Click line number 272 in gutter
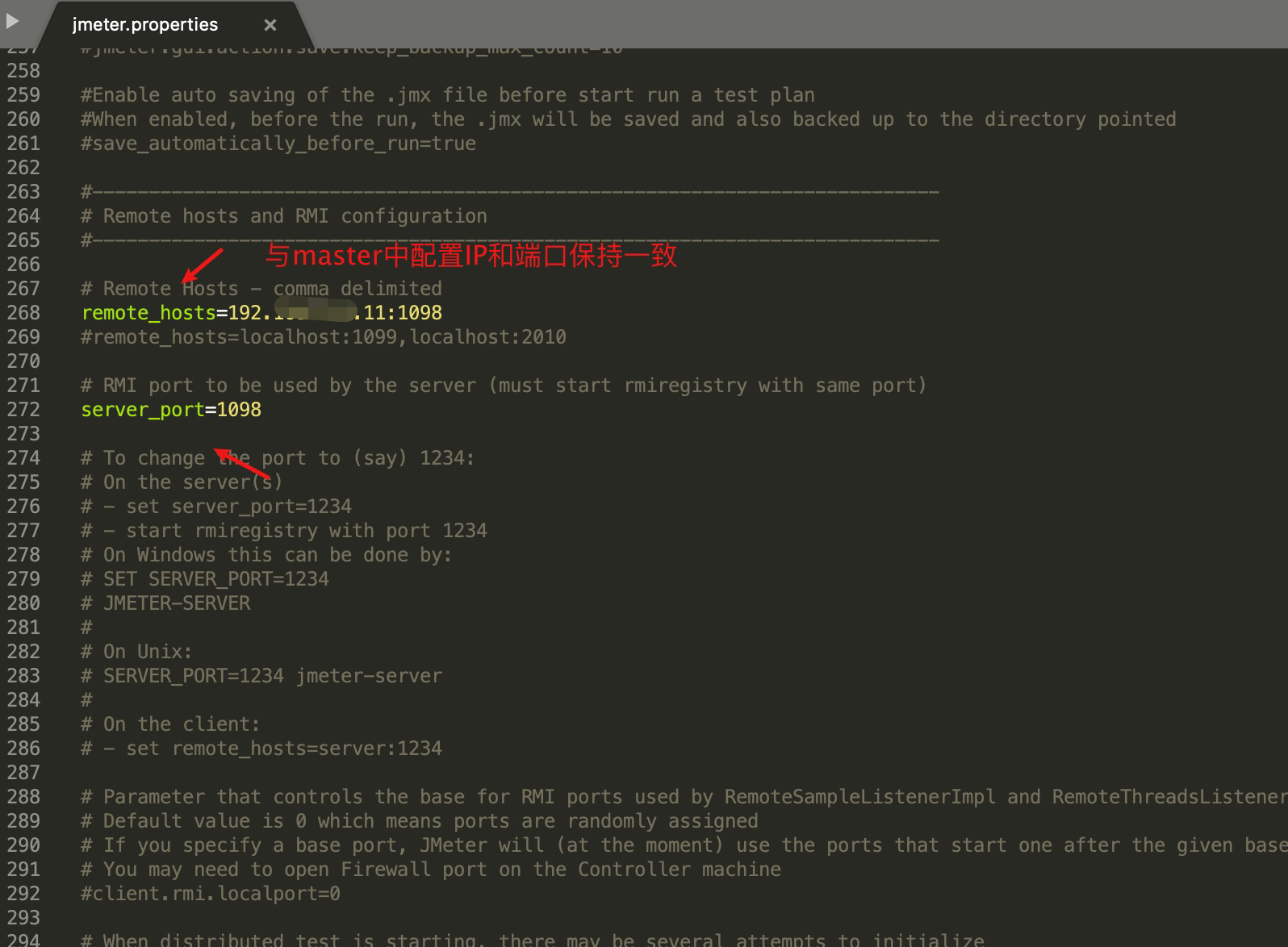This screenshot has height=947, width=1288. (x=23, y=410)
